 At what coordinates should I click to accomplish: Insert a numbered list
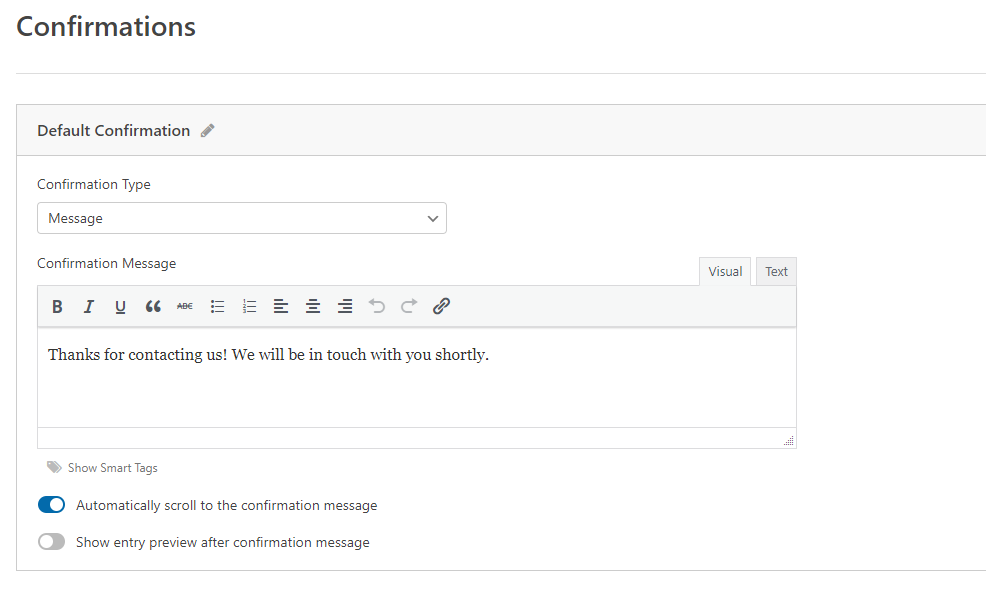(x=249, y=307)
